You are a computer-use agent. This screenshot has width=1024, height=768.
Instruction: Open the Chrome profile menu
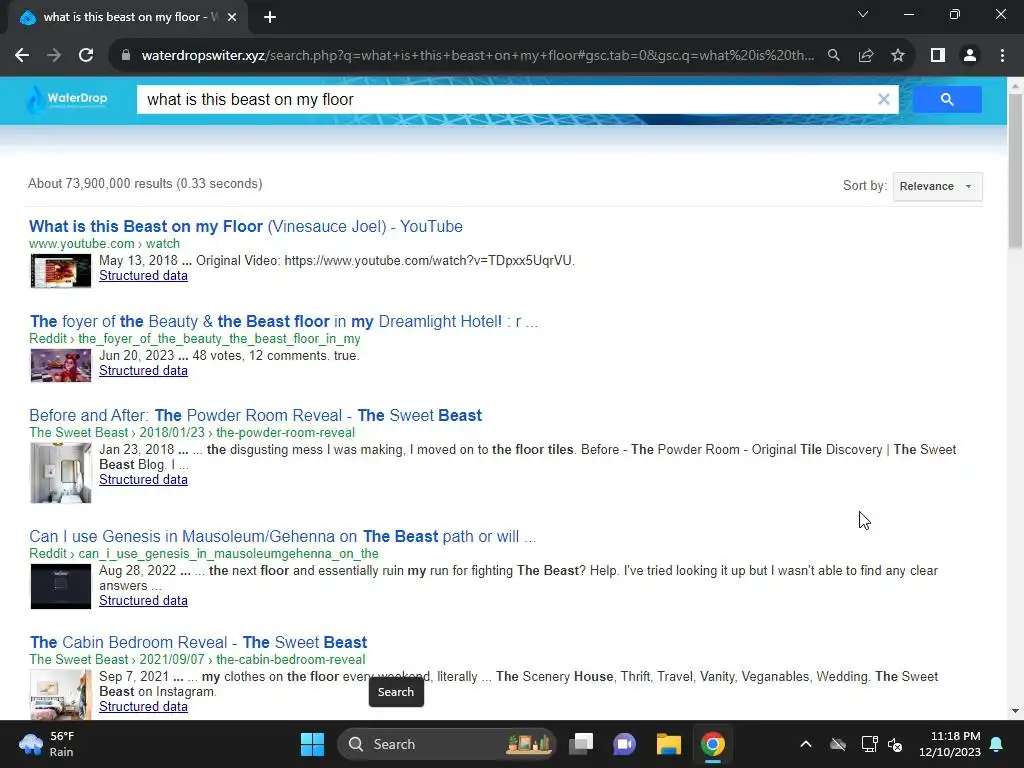pos(970,56)
